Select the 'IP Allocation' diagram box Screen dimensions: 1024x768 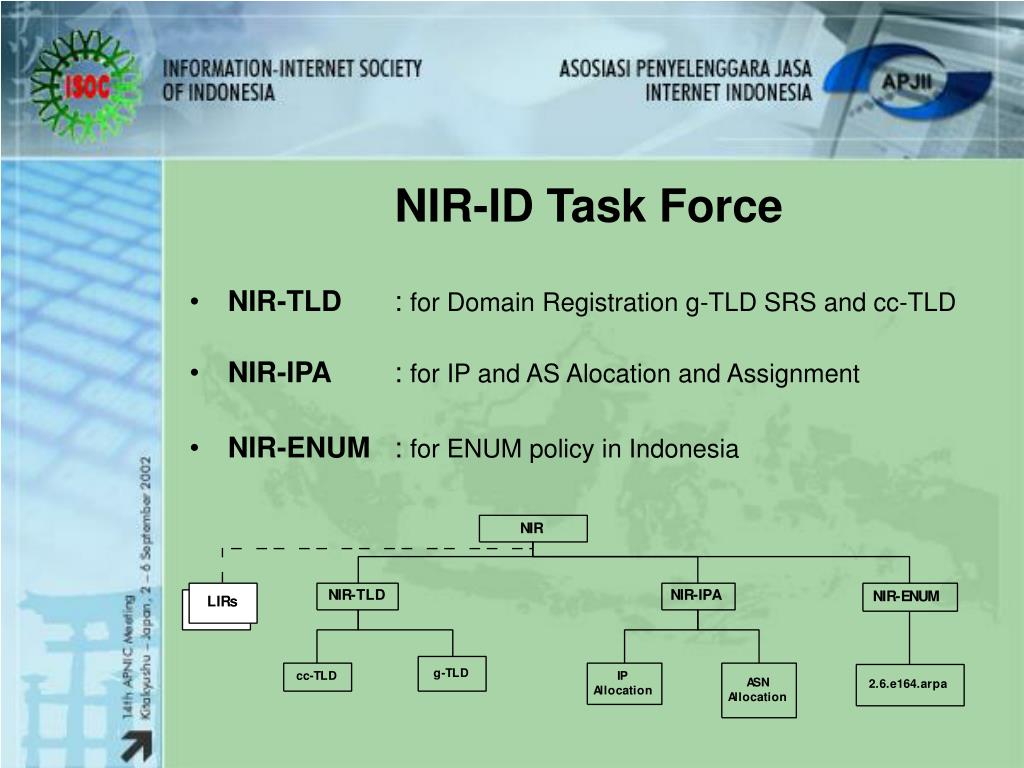pos(624,683)
